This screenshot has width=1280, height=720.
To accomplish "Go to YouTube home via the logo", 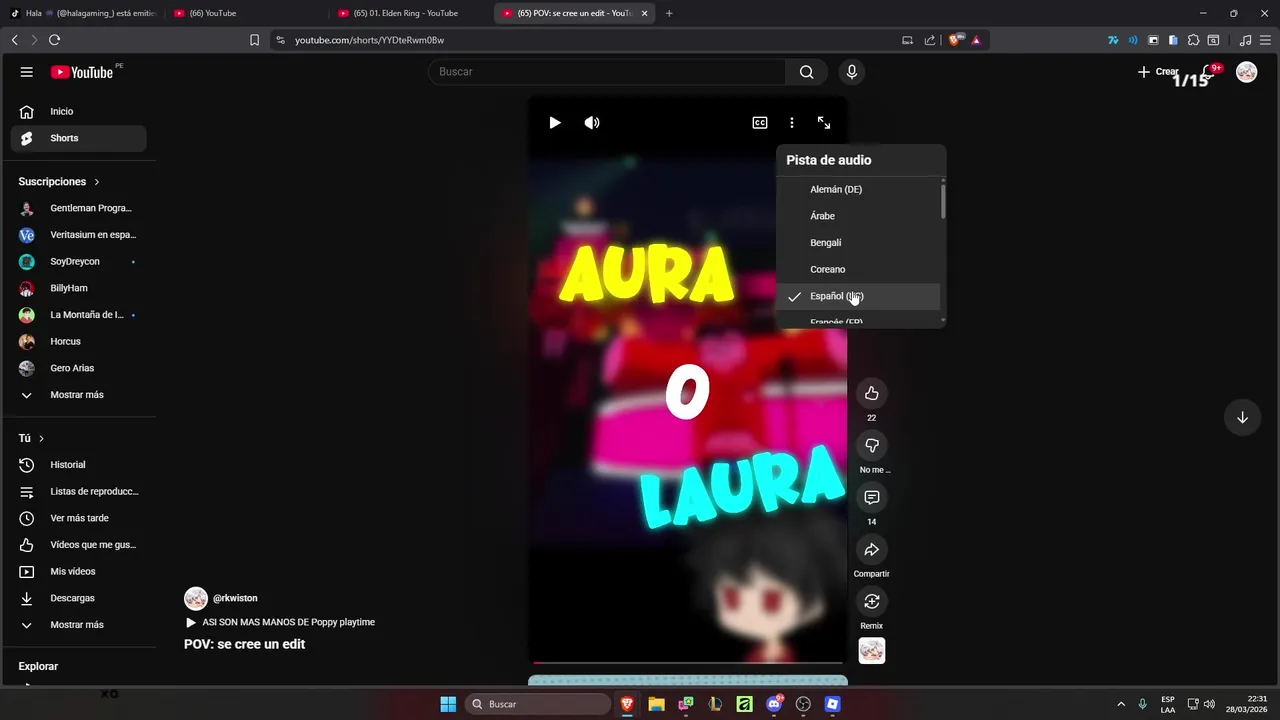I will tap(82, 72).
